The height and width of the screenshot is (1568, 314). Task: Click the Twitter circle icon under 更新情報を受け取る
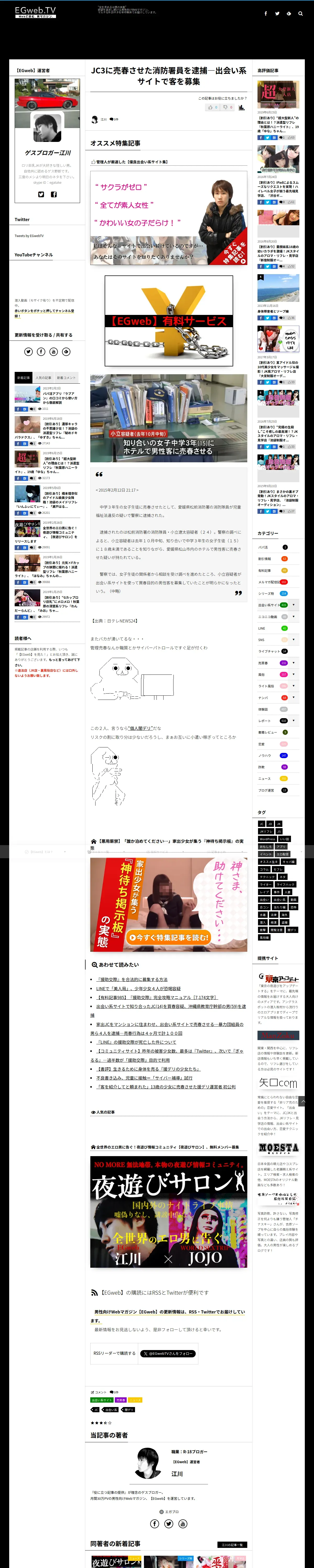coord(29,351)
